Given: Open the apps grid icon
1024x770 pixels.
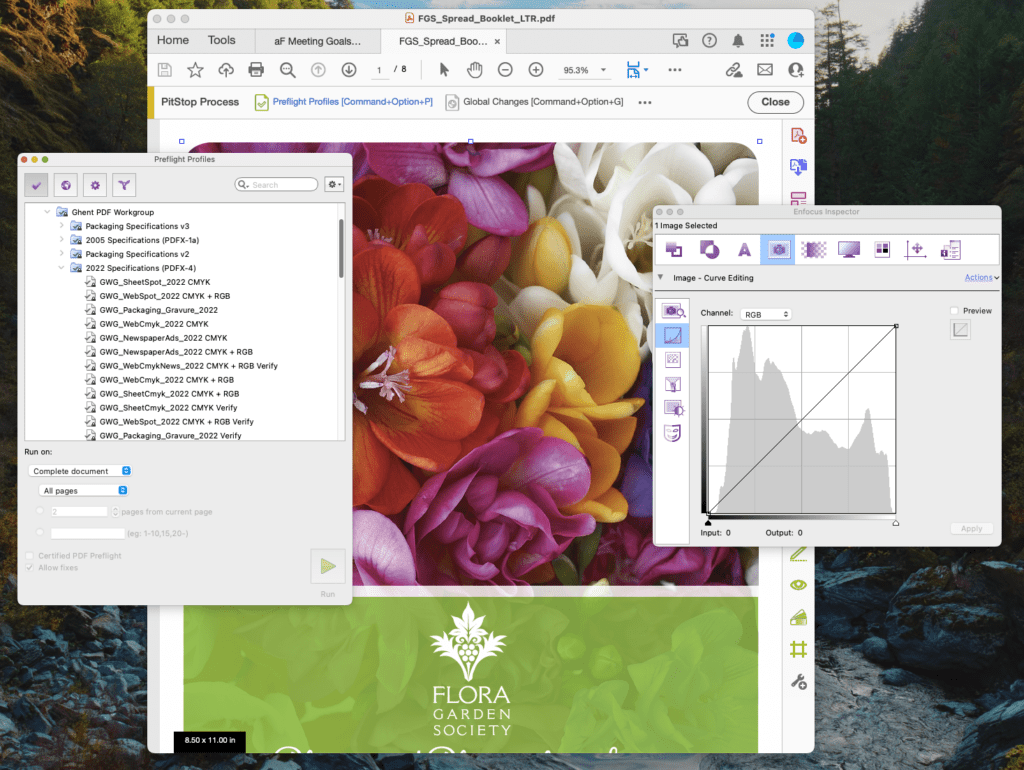Looking at the screenshot, I should (x=767, y=40).
